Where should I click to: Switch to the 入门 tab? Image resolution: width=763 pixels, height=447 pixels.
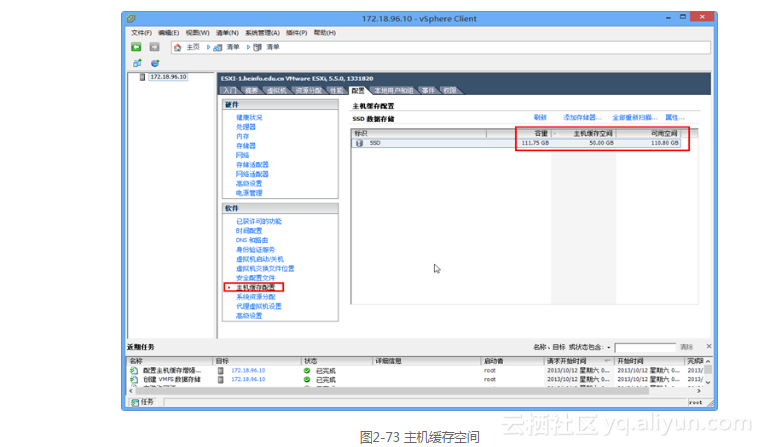[229, 90]
